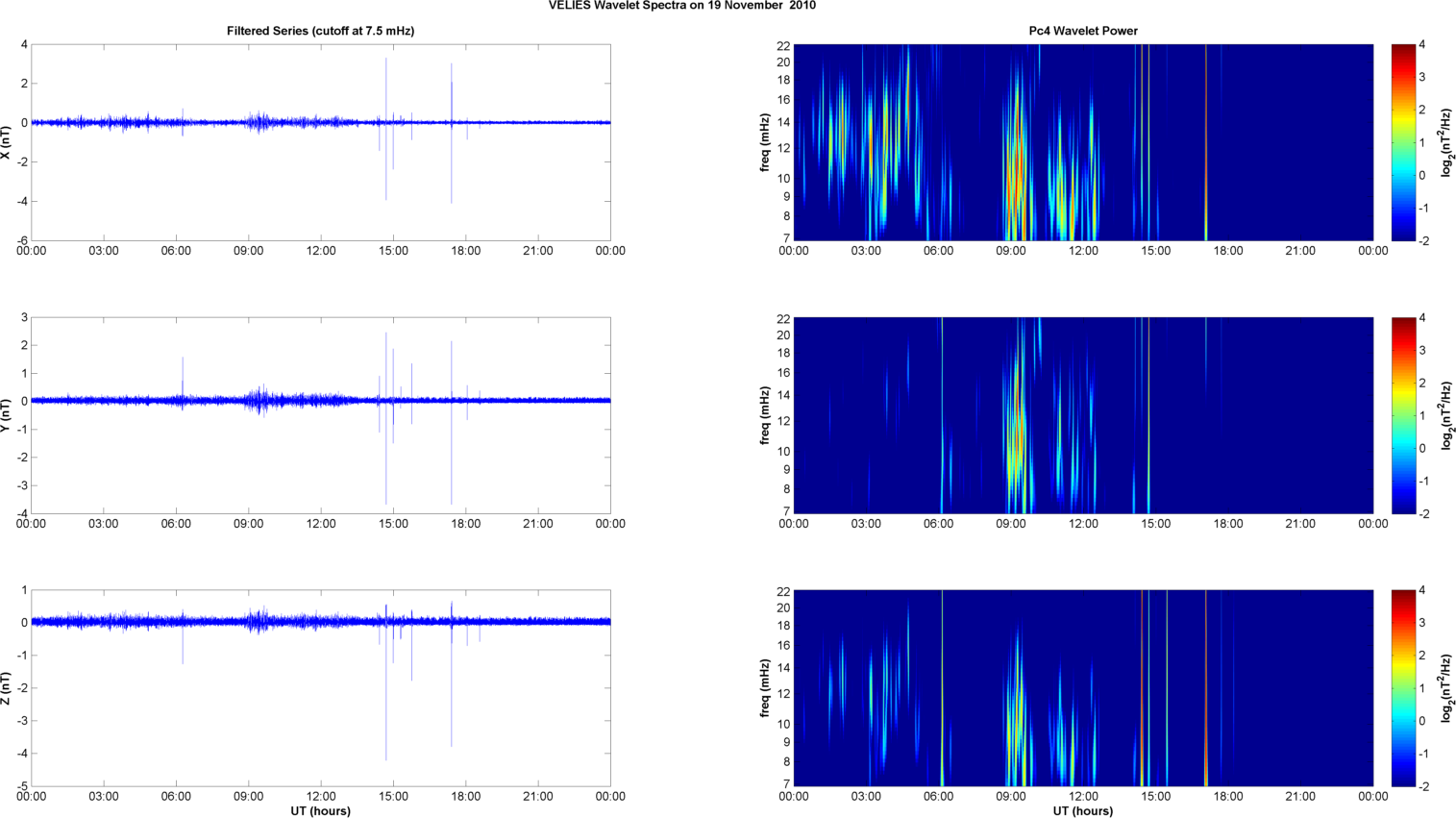Click the 06:00 vertical line in middle spectrogram
This screenshot has height=818, width=1456.
coord(942,415)
